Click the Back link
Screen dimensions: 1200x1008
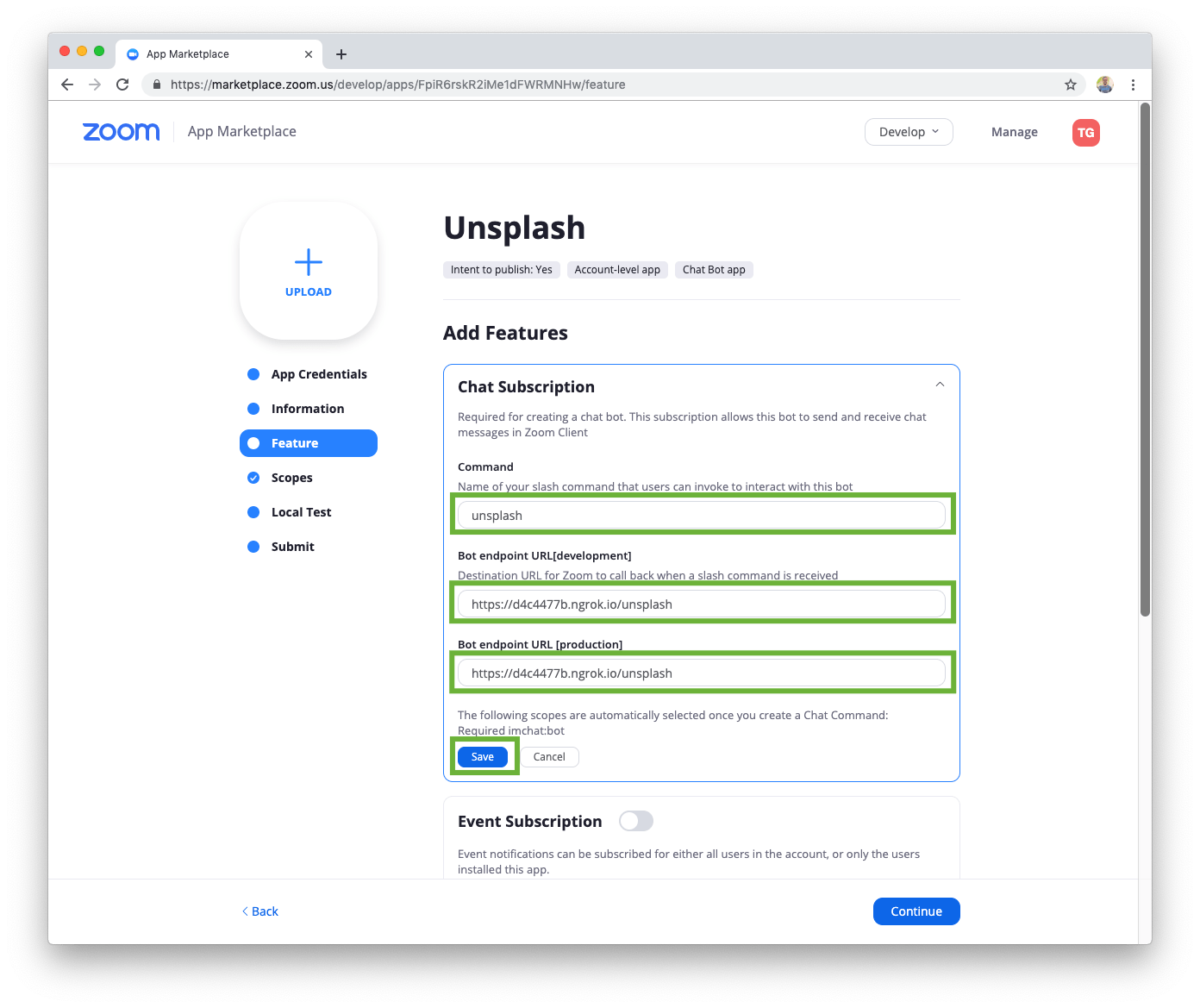(x=260, y=911)
